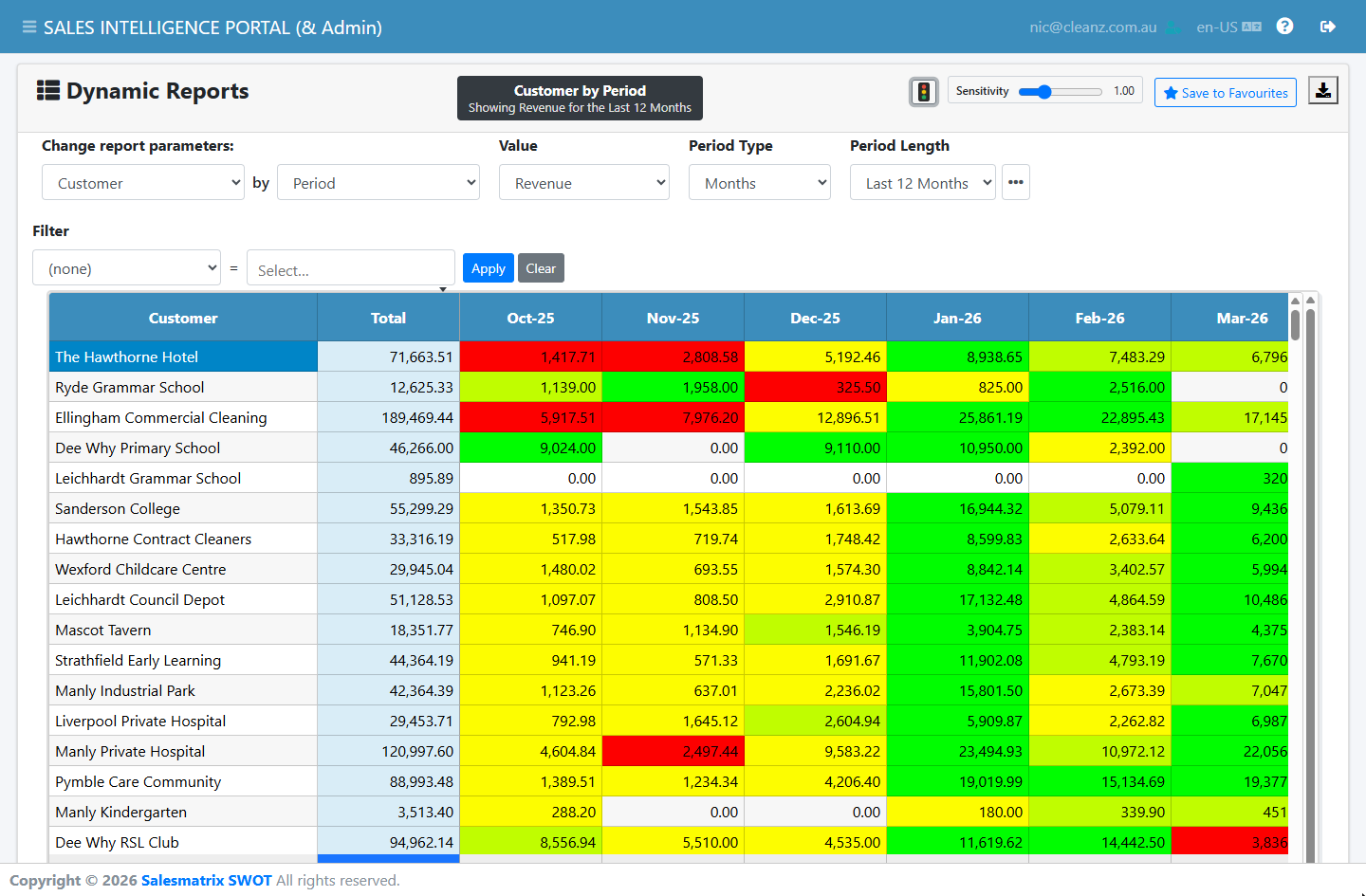
Task: Open the help question mark icon
Action: 1284,27
